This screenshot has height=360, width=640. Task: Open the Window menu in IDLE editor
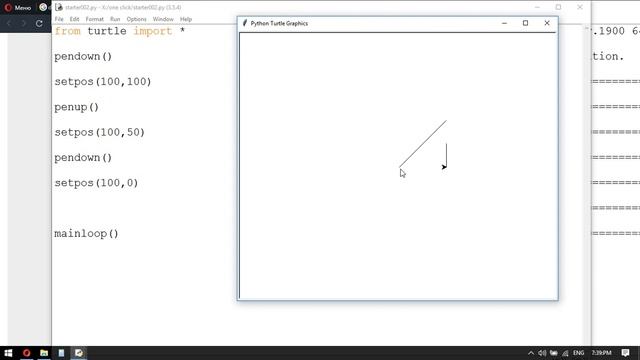[x=163, y=19]
